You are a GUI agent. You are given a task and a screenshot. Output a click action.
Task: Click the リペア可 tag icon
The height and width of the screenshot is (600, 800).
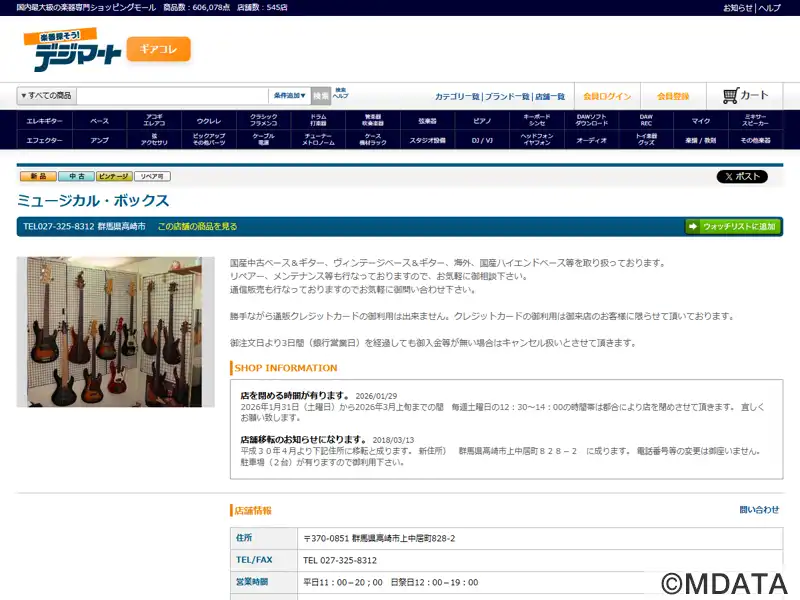click(152, 177)
